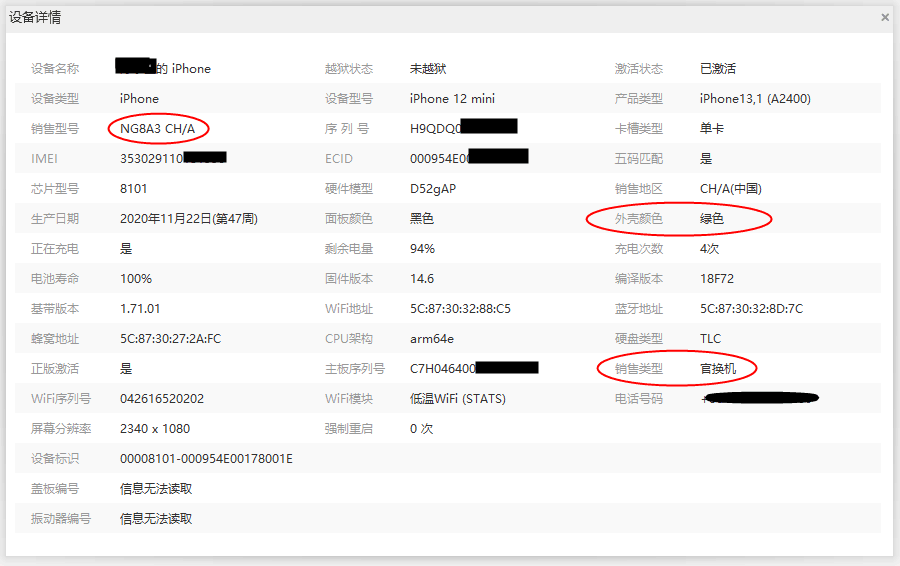Screen dimensions: 900x566
Task: Click the activation status value 已激活
Action: 717,69
